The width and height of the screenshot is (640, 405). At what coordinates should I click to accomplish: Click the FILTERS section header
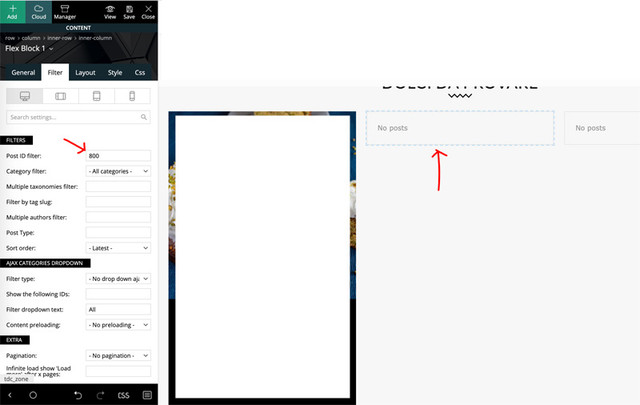pyautogui.click(x=16, y=140)
